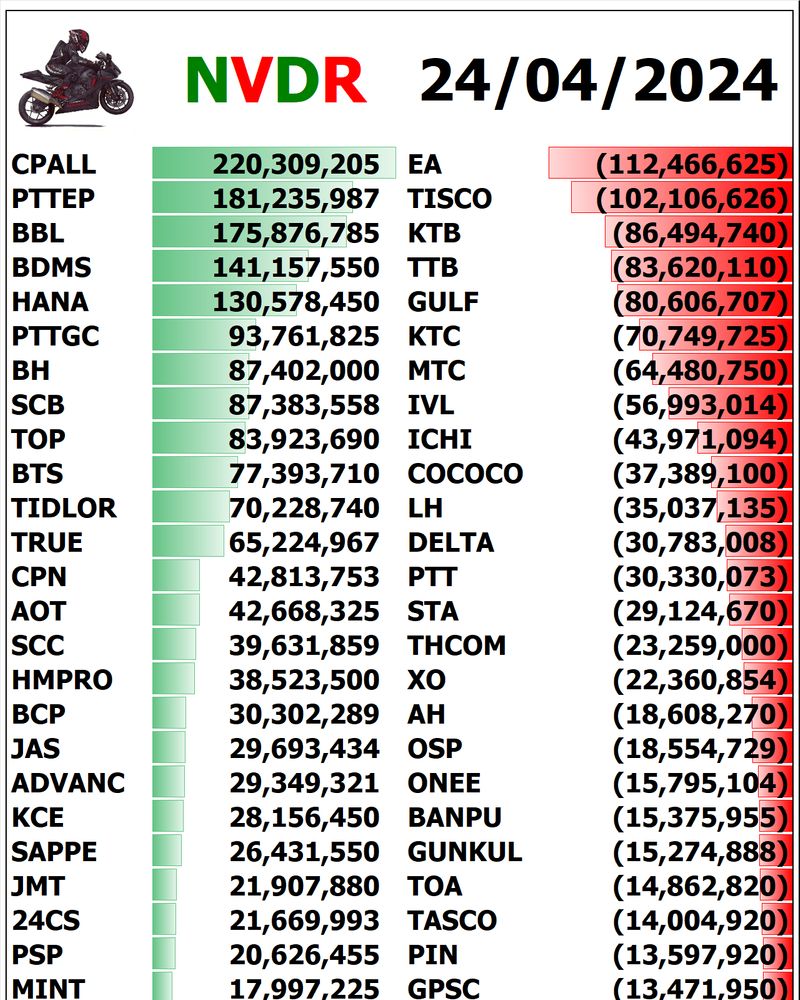Select the THCOM ticker label
This screenshot has height=1000, width=800.
[x=457, y=646]
